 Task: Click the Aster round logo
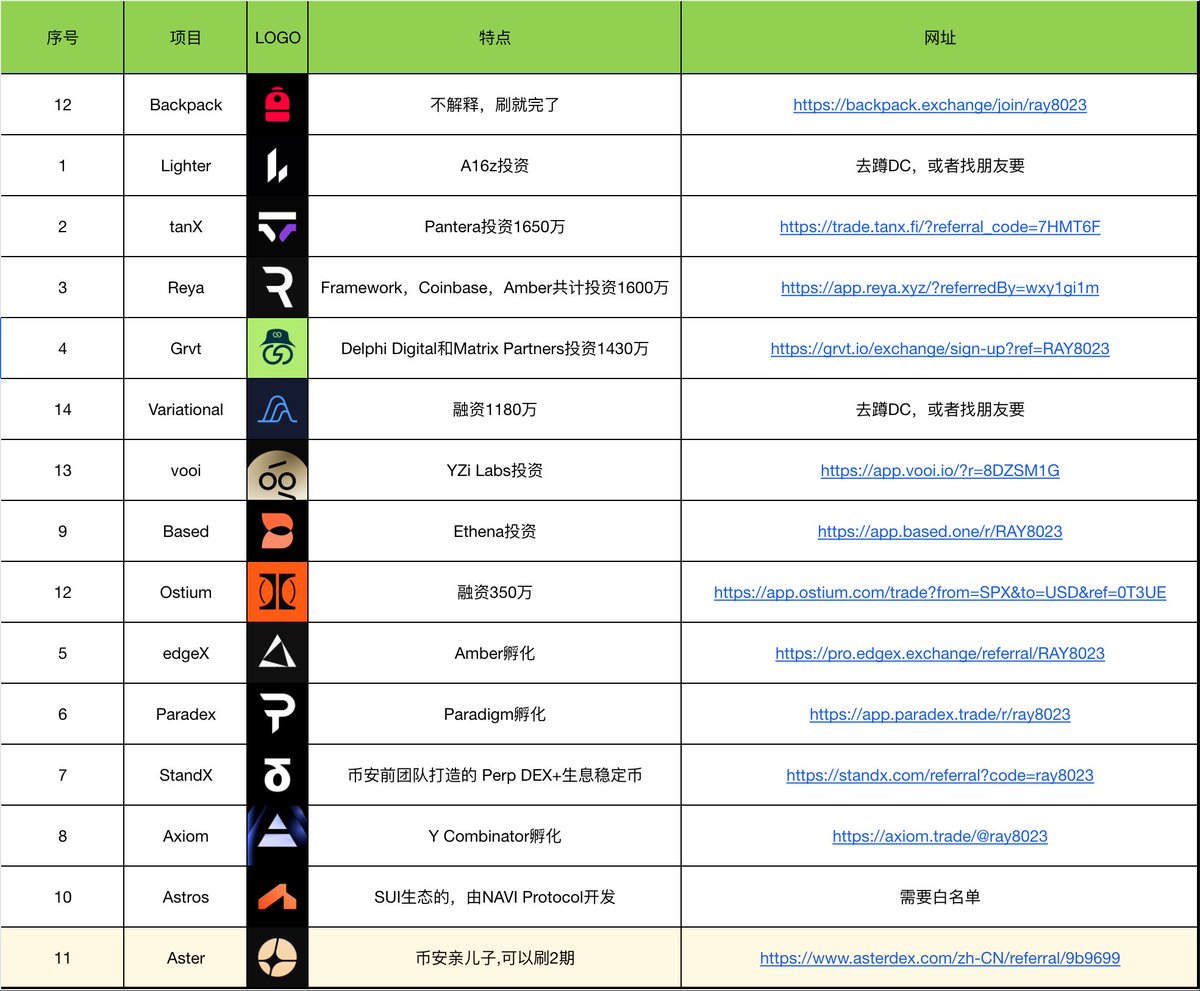277,958
